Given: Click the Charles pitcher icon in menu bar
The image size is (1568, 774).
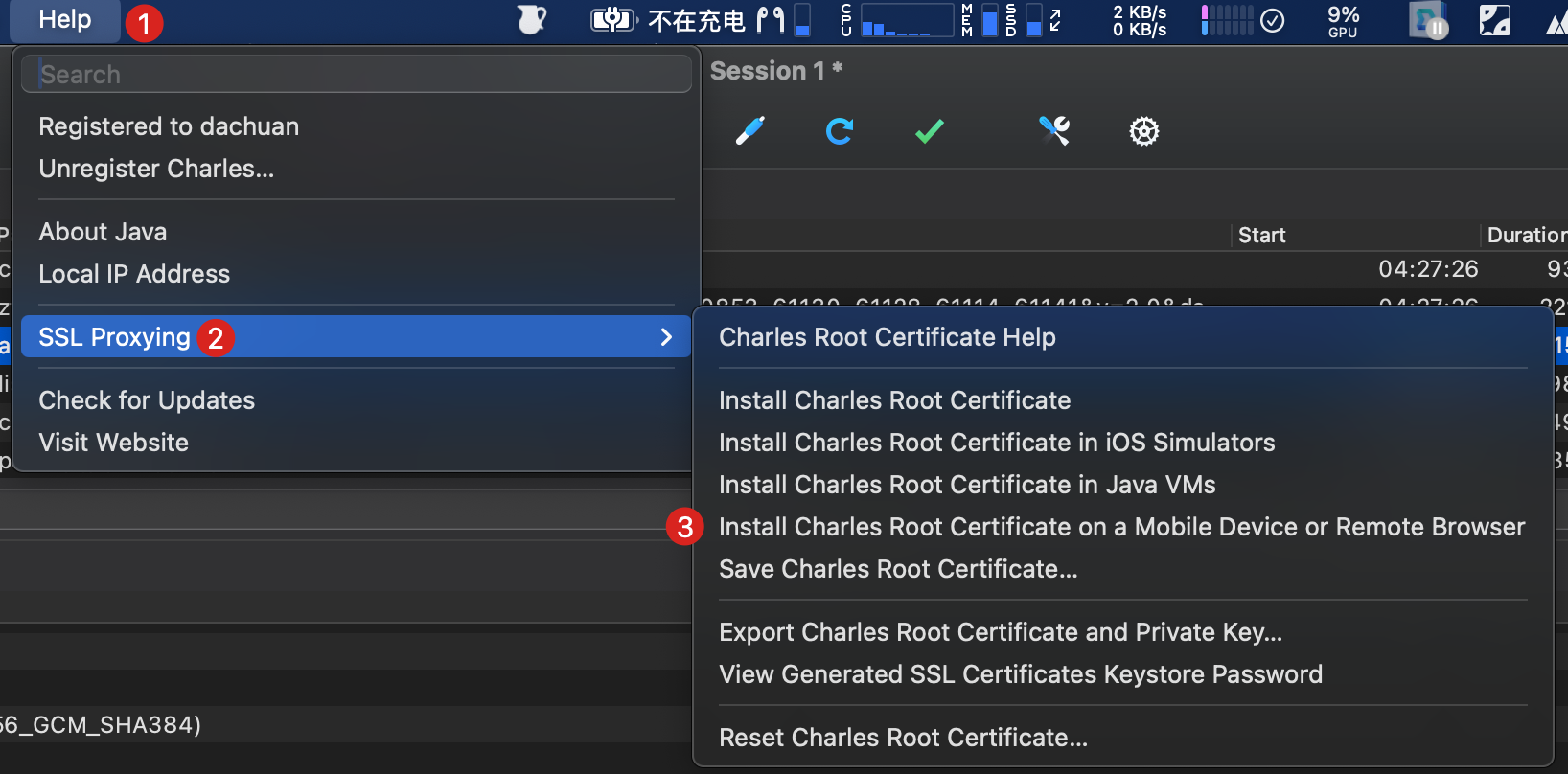Looking at the screenshot, I should pos(532,19).
